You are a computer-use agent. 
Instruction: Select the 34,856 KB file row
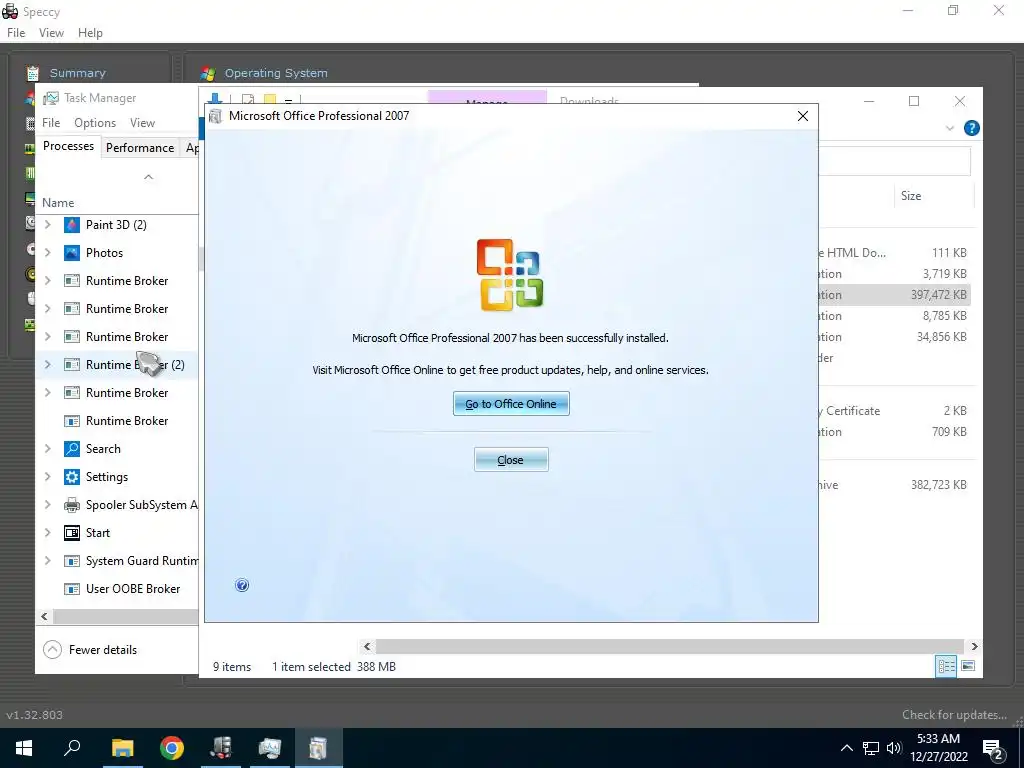coord(895,337)
